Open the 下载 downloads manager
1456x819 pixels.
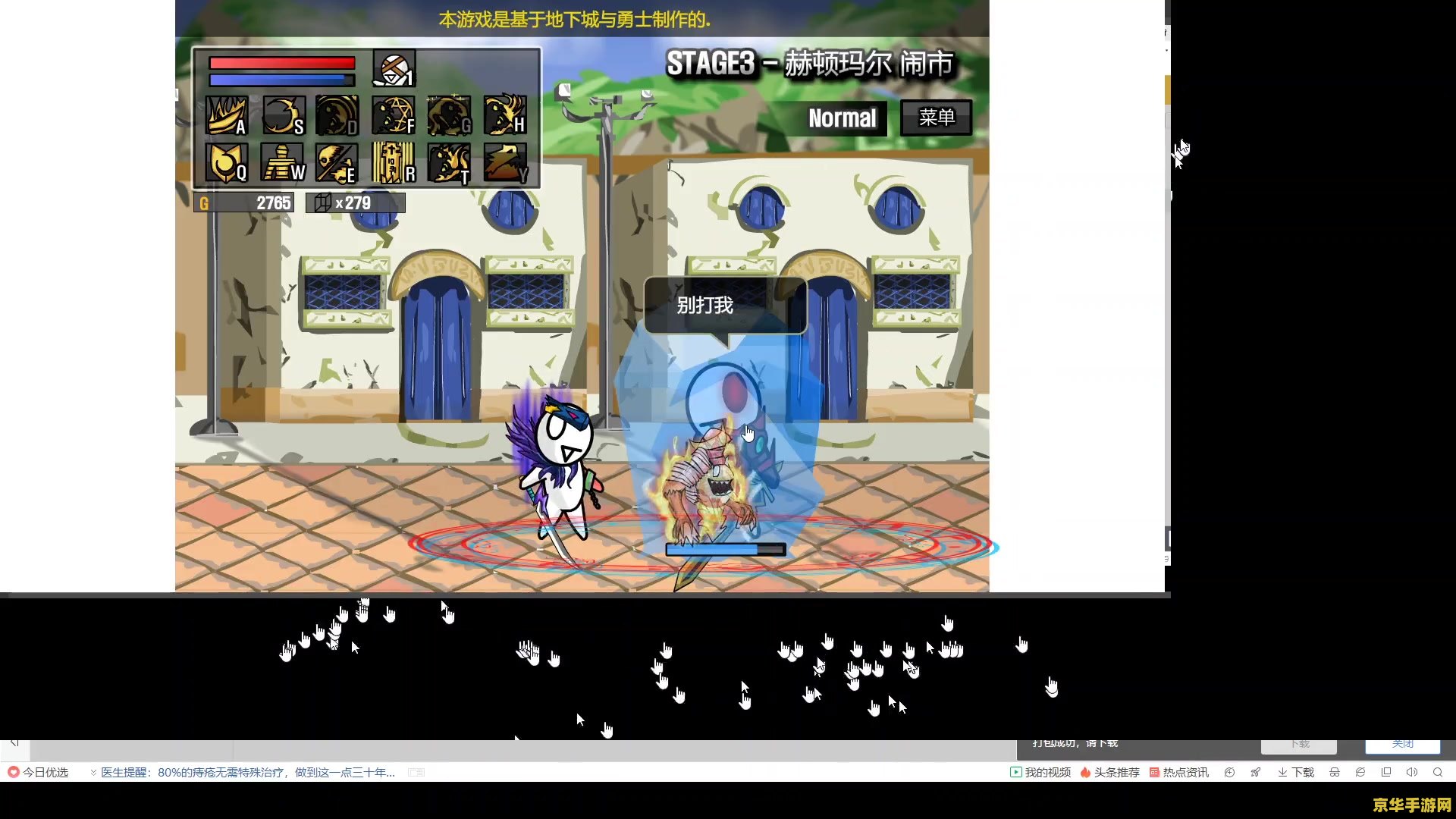(1296, 772)
